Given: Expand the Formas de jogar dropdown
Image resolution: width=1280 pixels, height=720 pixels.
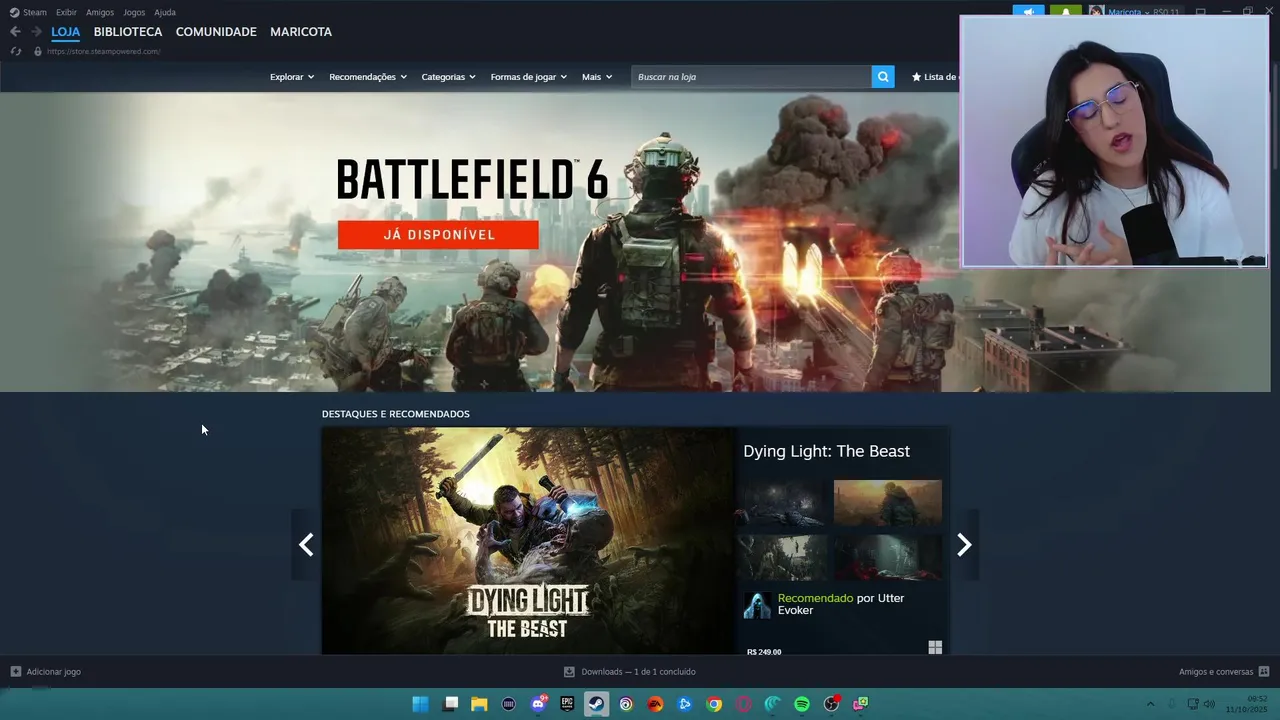Looking at the screenshot, I should 528,77.
